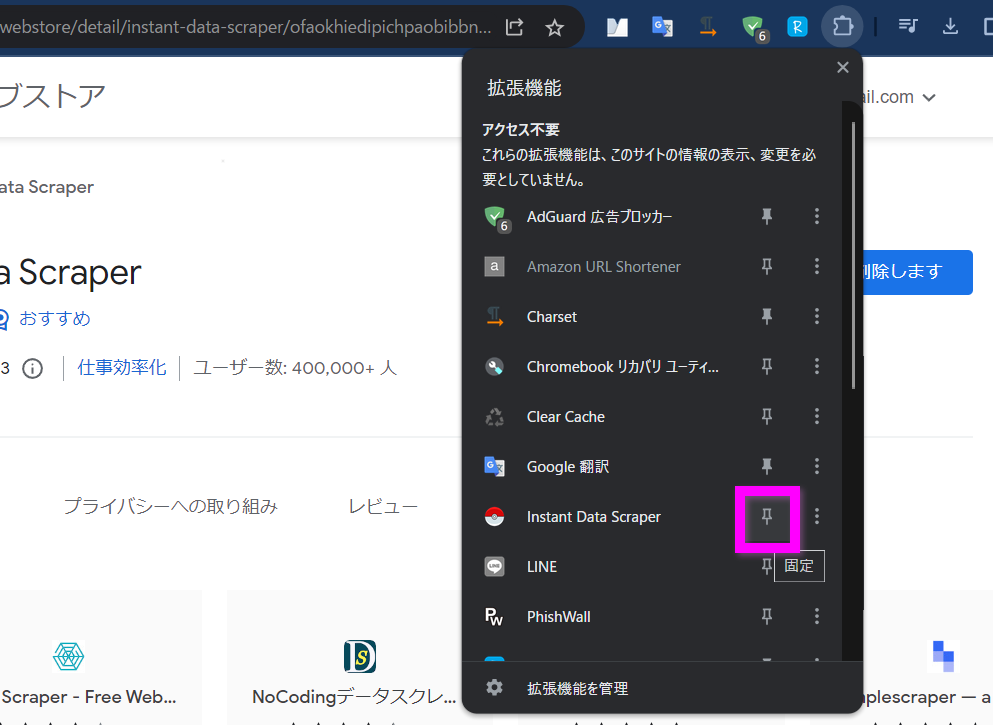Click Amazon URL Shortener icon in list

pyautogui.click(x=495, y=267)
